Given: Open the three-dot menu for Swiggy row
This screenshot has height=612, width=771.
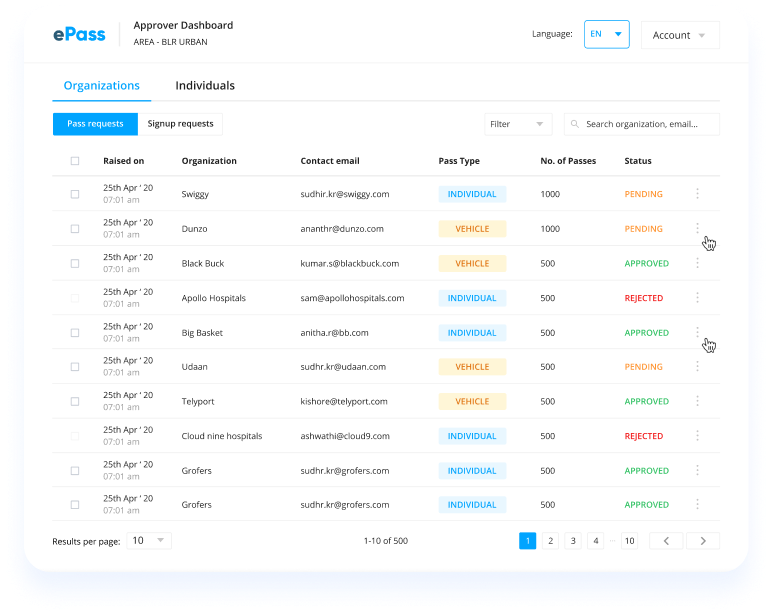Looking at the screenshot, I should click(x=697, y=194).
